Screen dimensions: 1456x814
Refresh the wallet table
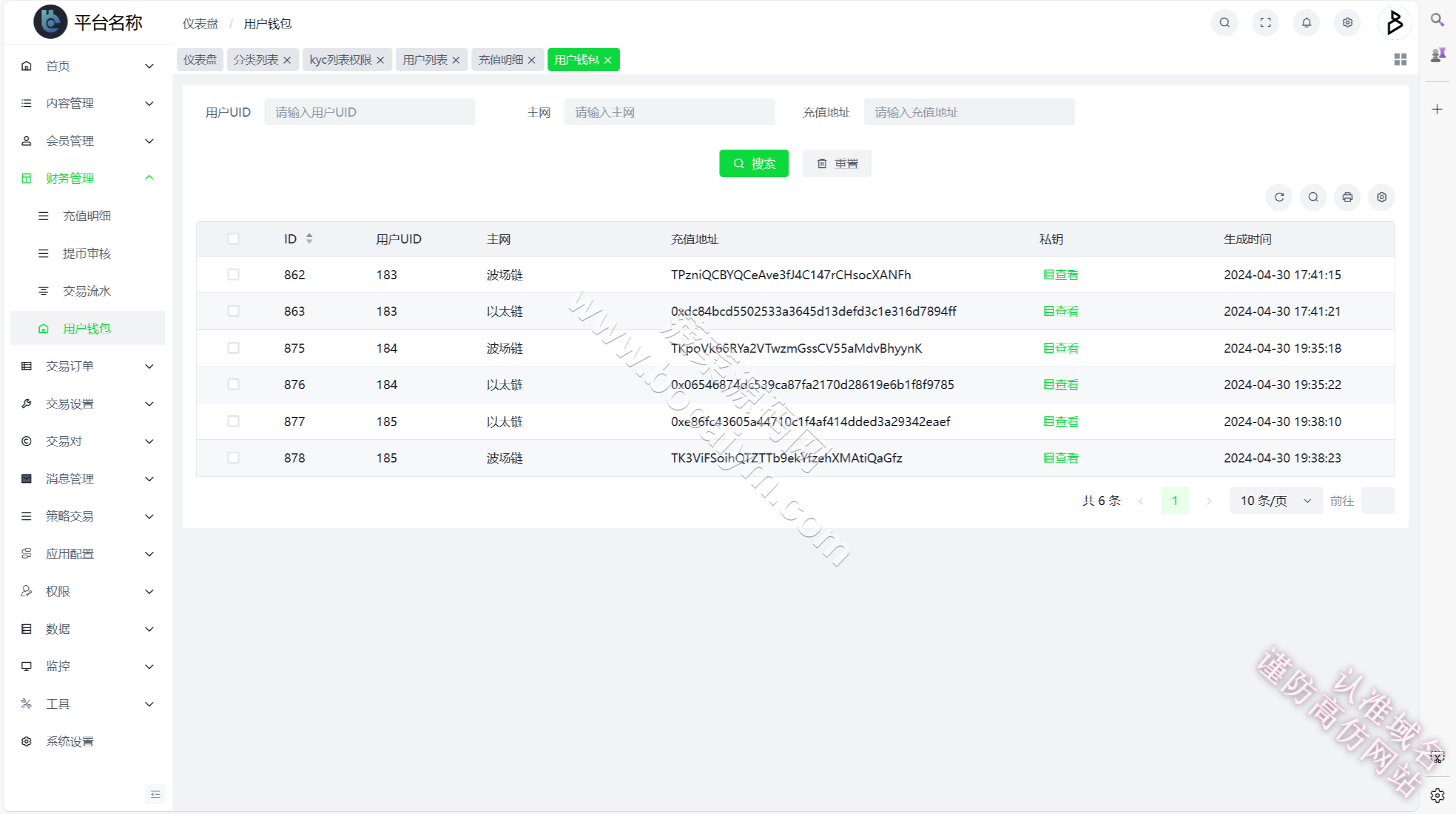coord(1279,197)
